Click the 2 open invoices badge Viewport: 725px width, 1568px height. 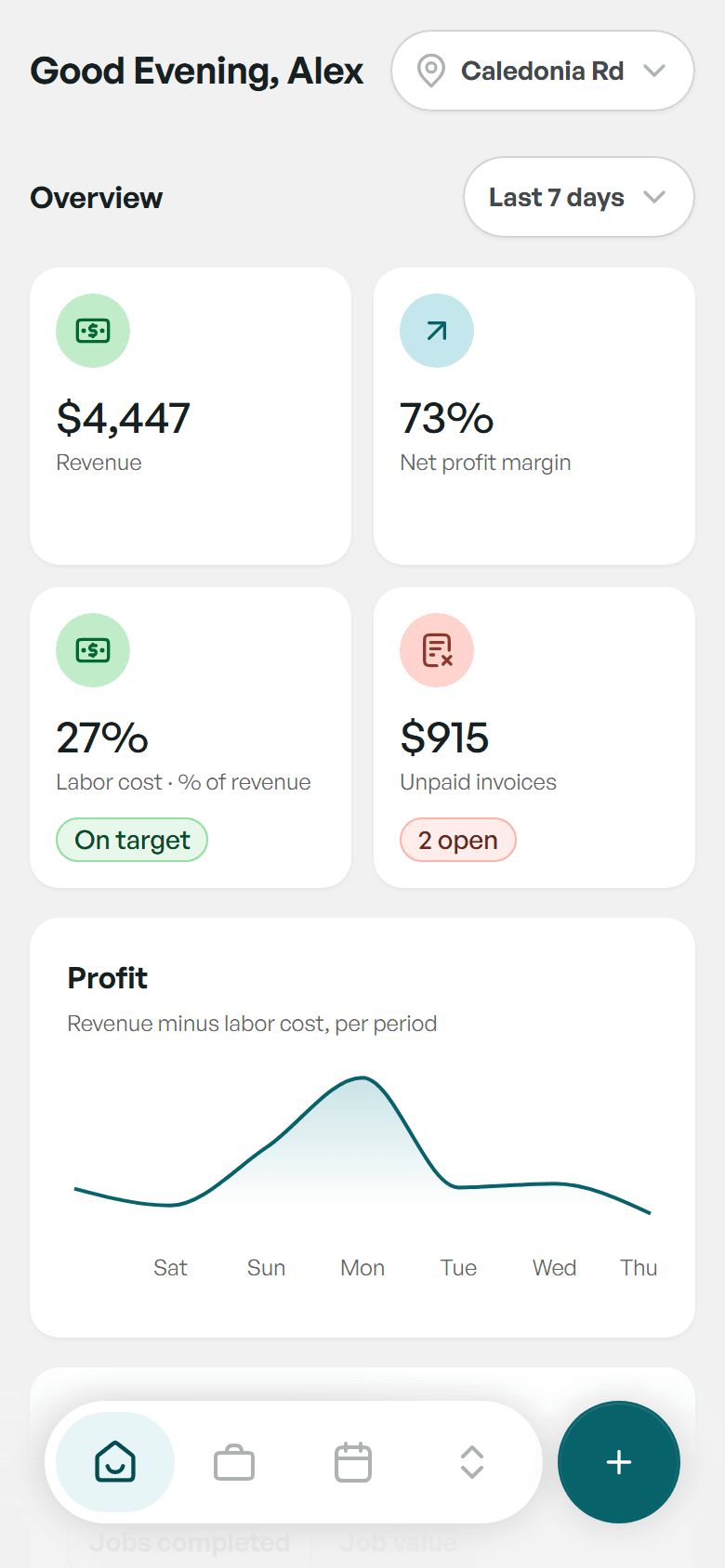(458, 840)
